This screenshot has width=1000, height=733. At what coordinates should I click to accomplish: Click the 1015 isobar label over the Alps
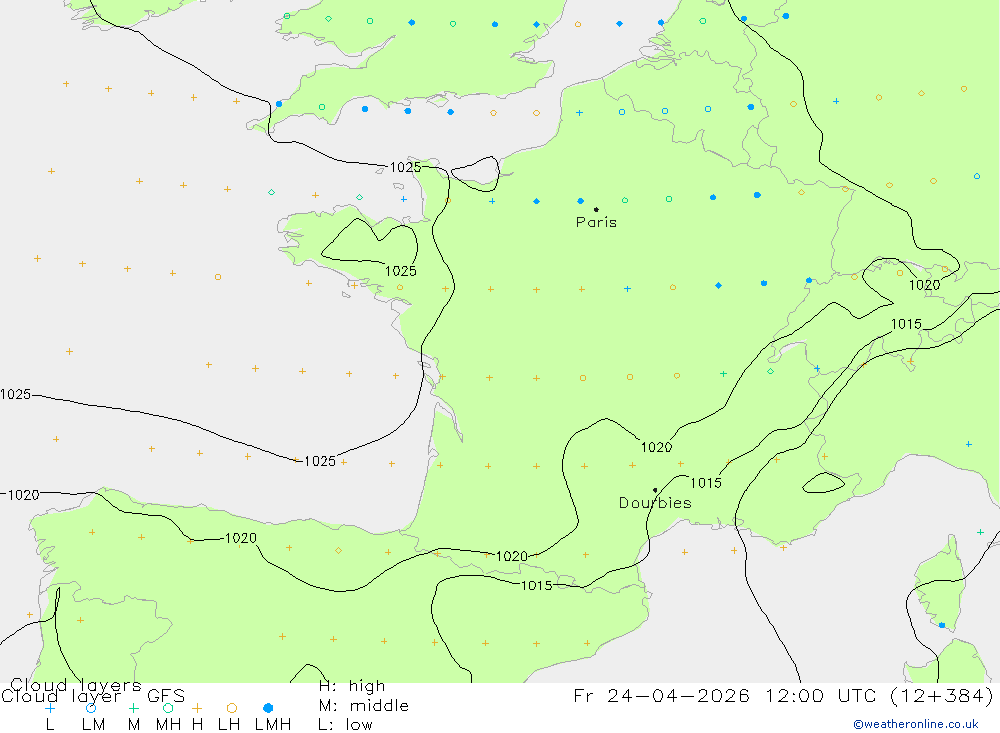pyautogui.click(x=906, y=324)
